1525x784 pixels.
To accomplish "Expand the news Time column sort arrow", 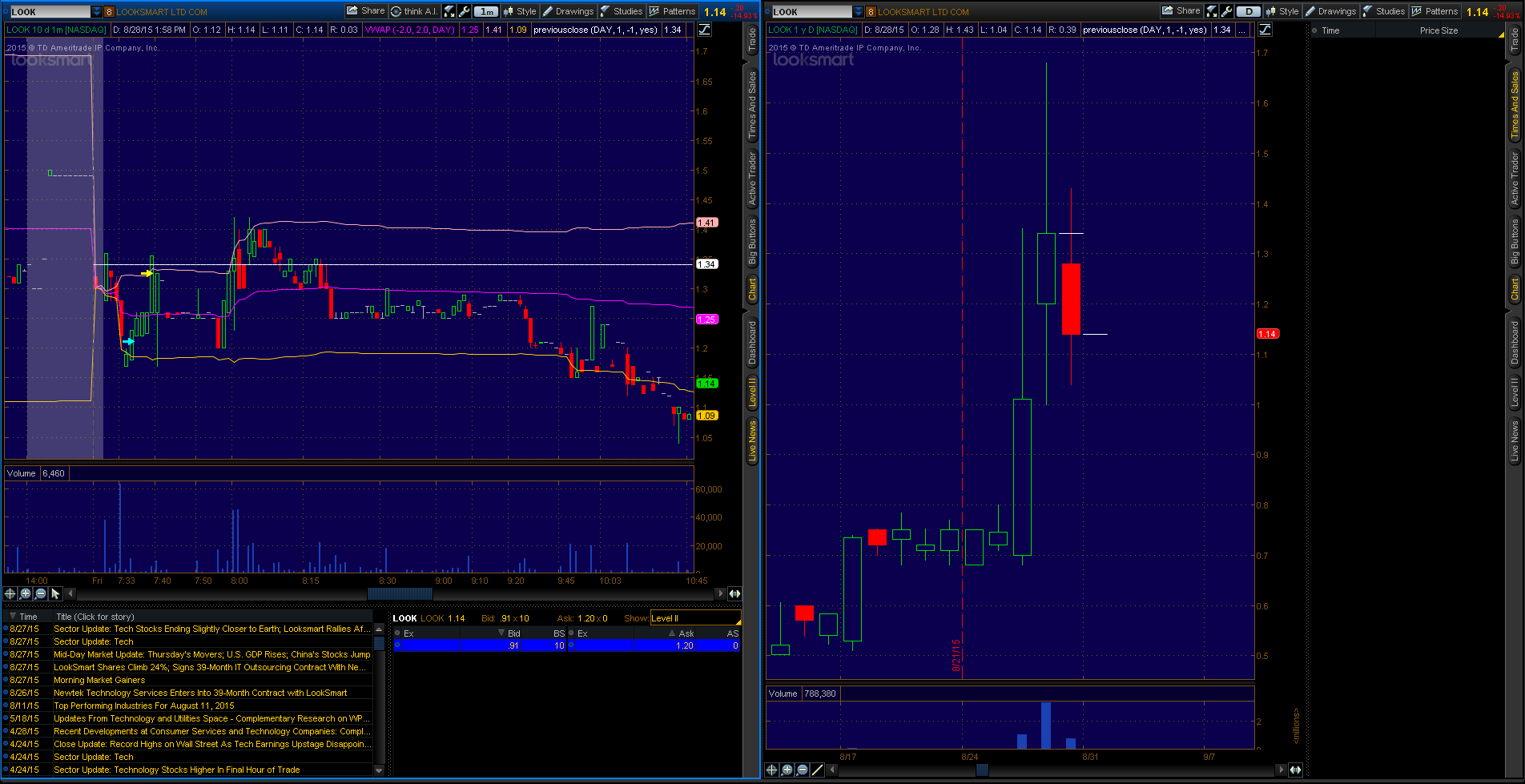I will (12, 617).
